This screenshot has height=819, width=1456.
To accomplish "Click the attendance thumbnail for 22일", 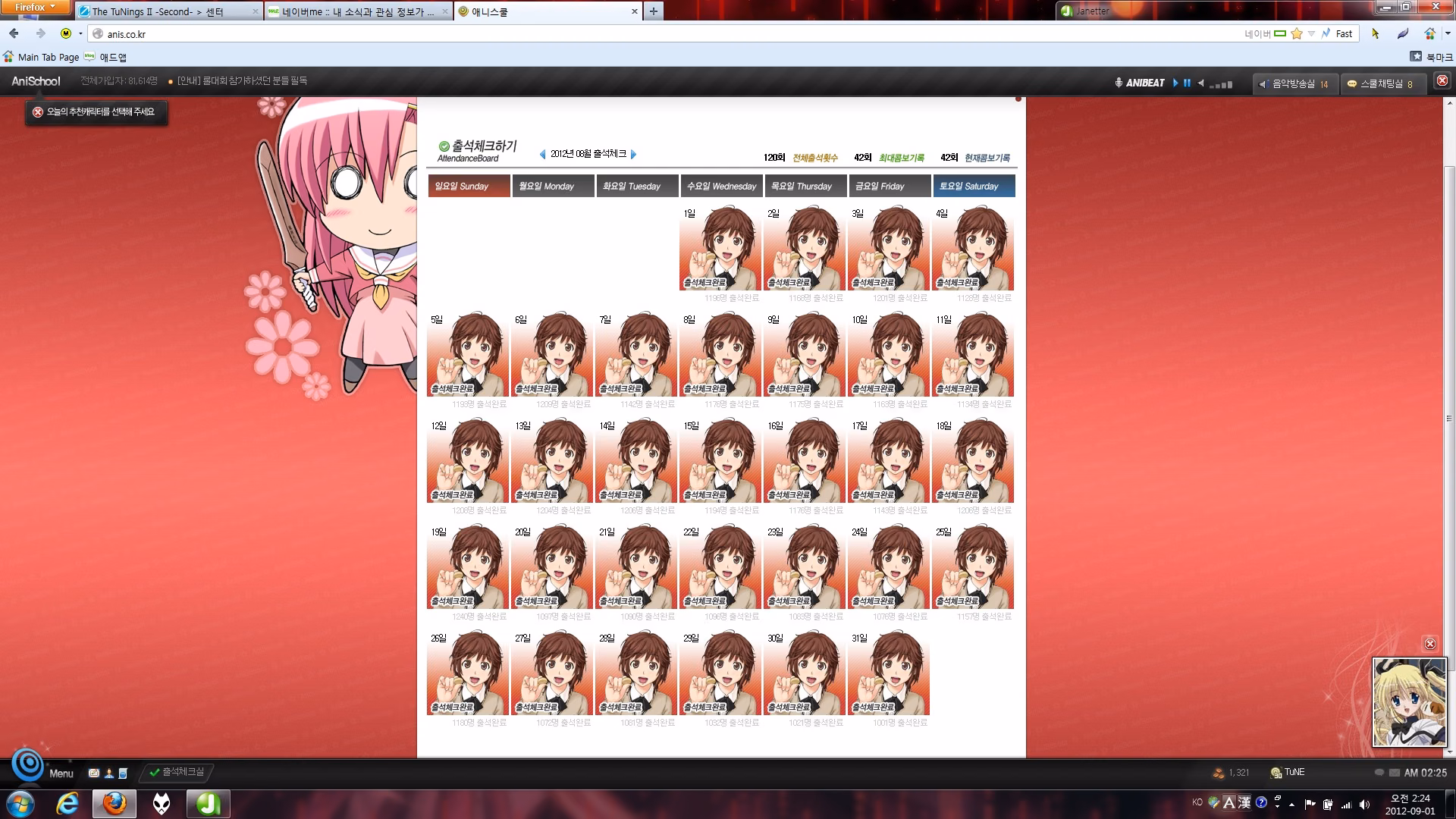I will (720, 566).
